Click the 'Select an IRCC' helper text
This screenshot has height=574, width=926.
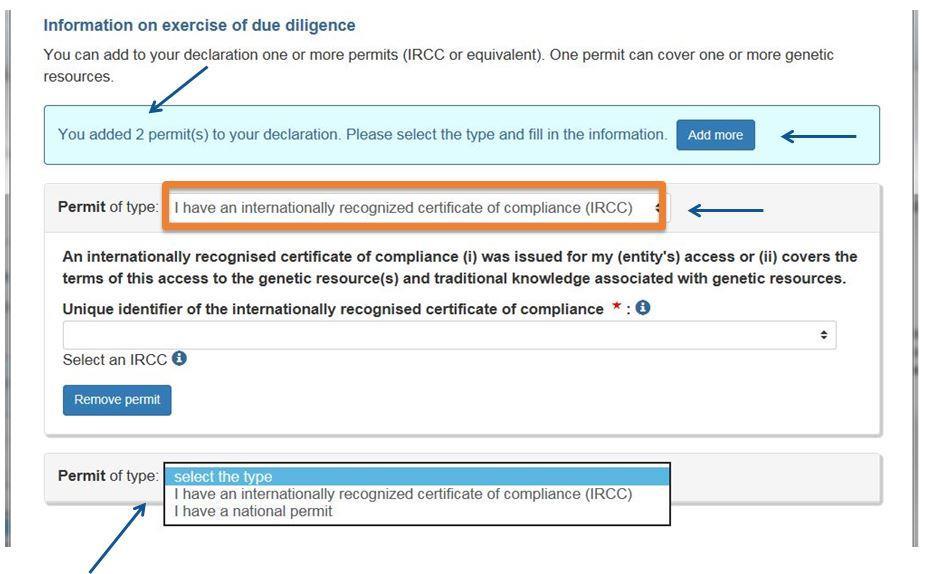coord(115,360)
